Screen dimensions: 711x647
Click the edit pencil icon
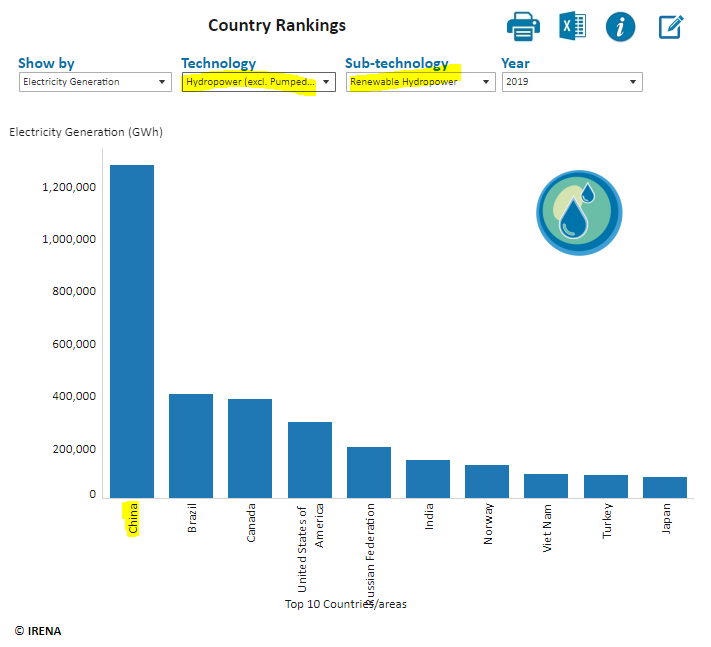coord(671,27)
